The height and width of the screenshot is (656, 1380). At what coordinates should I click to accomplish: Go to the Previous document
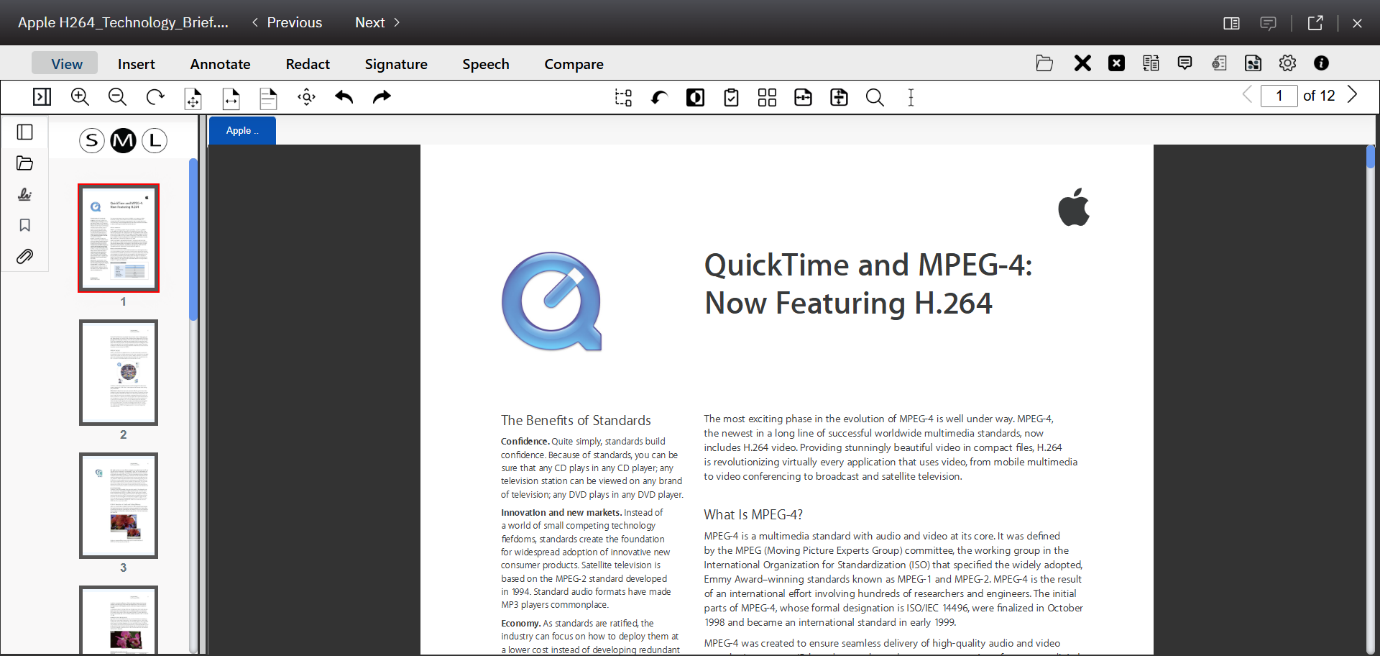286,23
